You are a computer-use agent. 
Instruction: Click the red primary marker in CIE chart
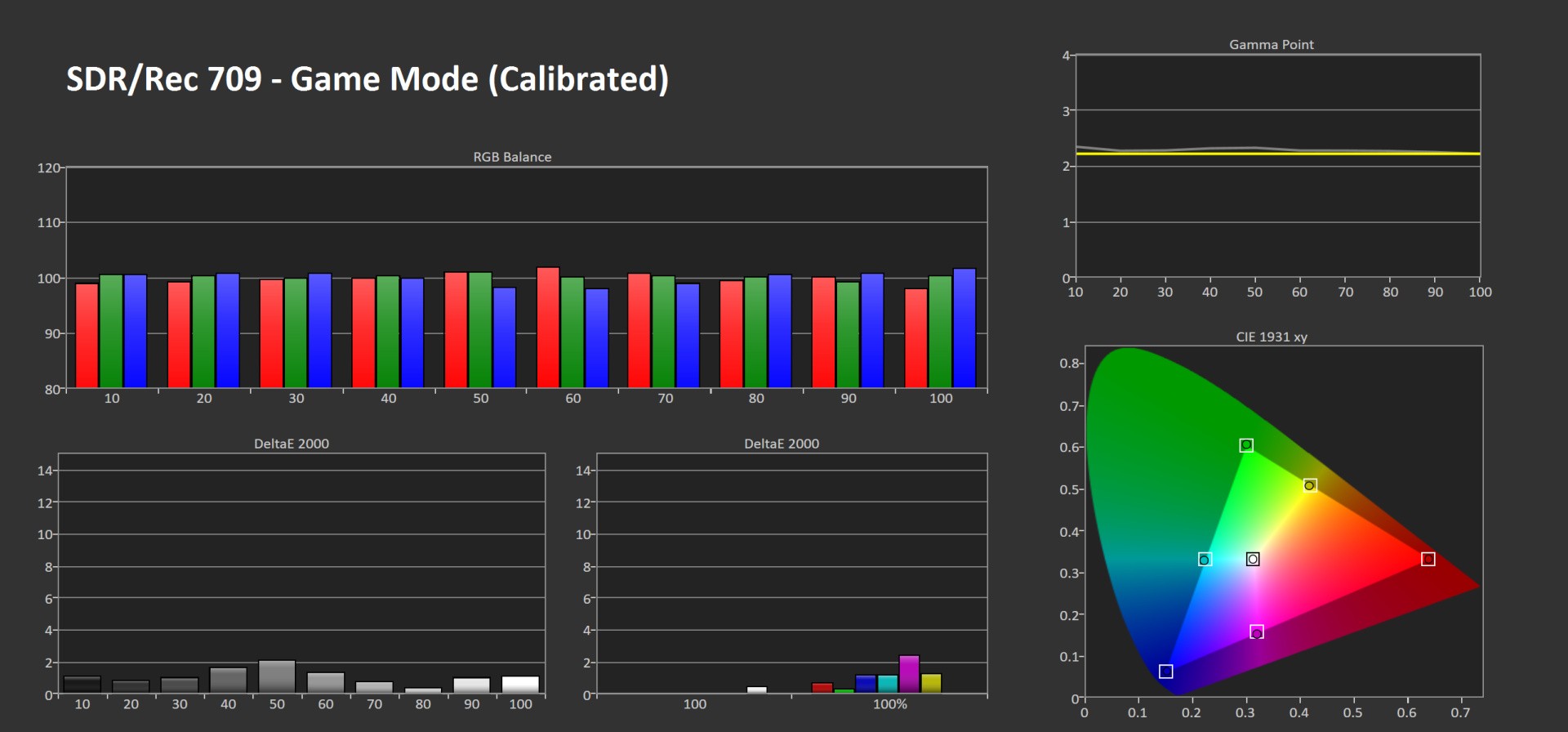(1428, 559)
